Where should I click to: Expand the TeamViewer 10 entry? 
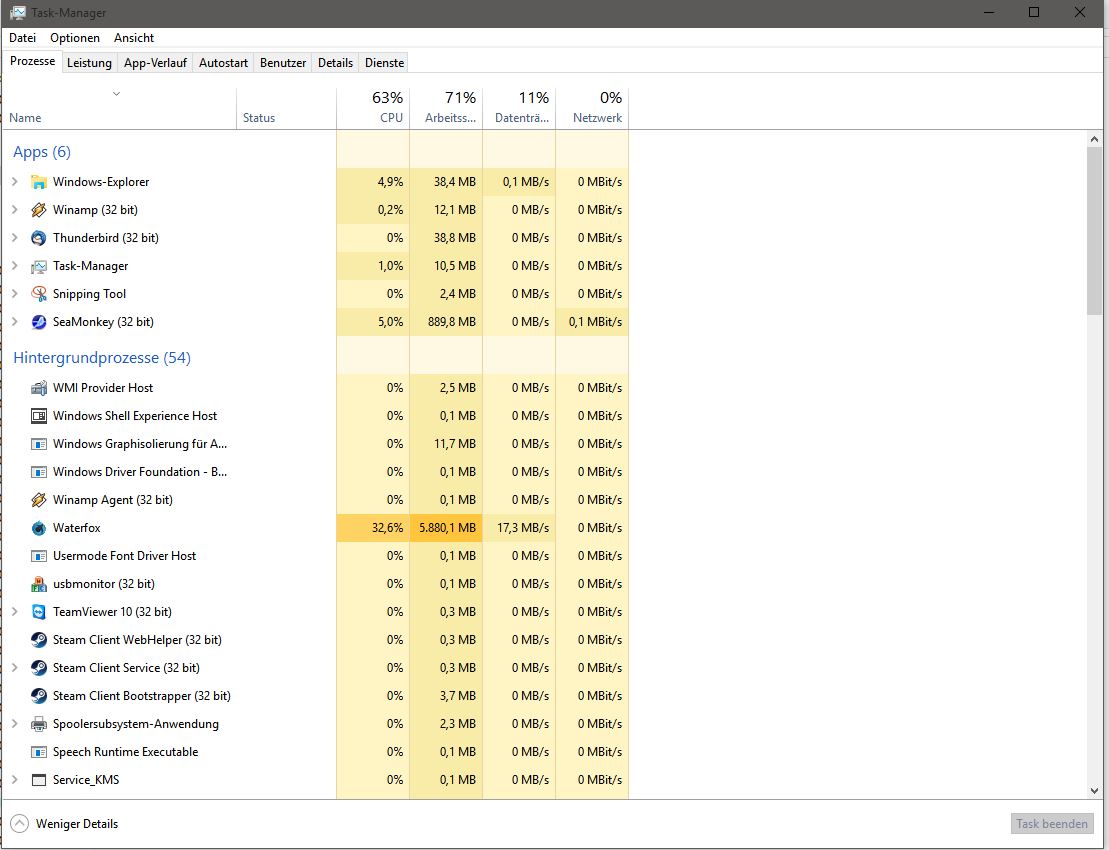tap(14, 612)
